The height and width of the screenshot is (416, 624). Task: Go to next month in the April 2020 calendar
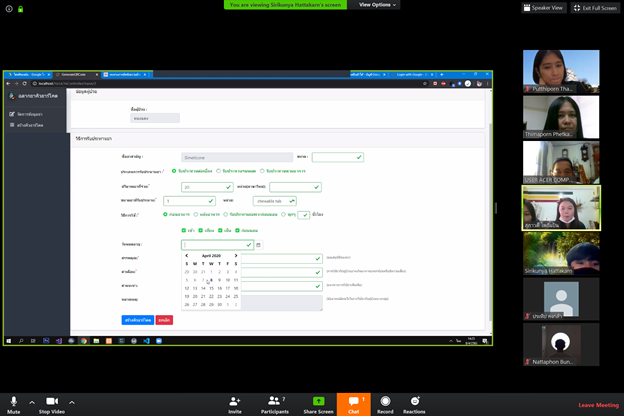pyautogui.click(x=236, y=255)
